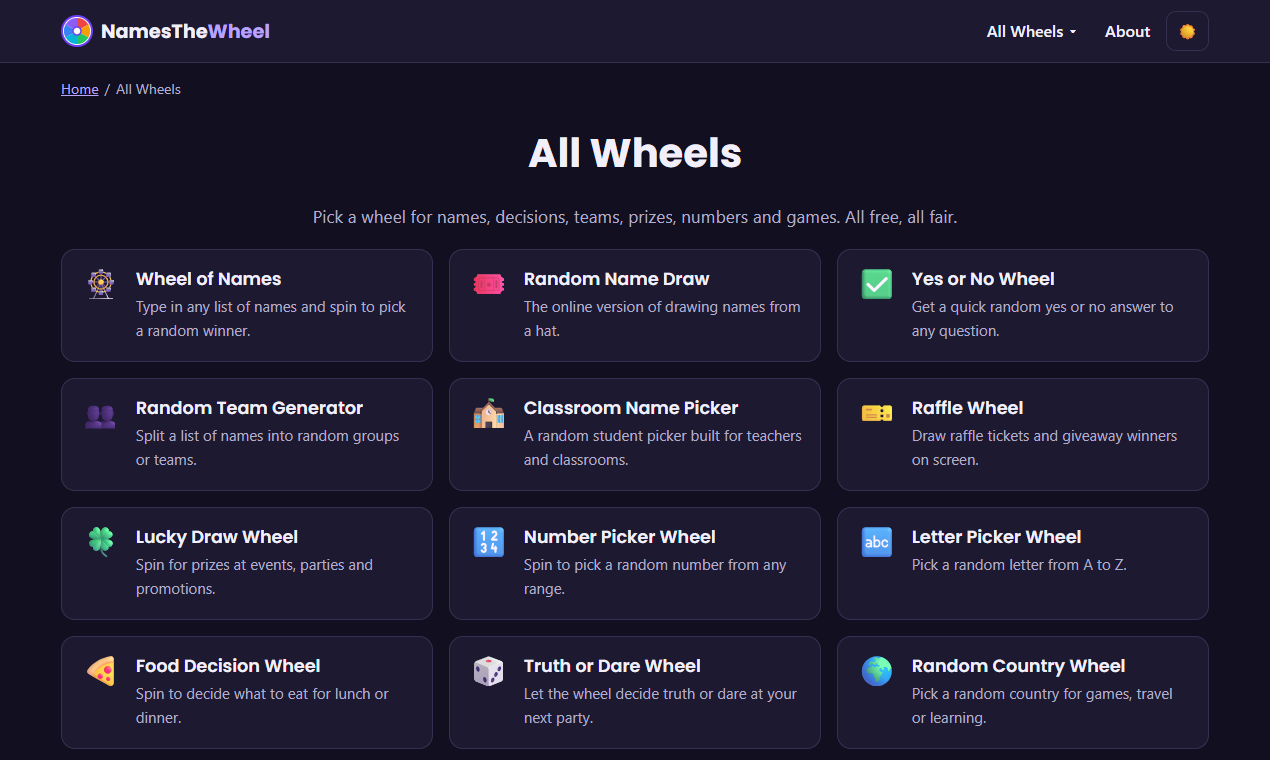Click the green checkmark Yes or No icon
The width and height of the screenshot is (1270, 760).
pos(876,284)
